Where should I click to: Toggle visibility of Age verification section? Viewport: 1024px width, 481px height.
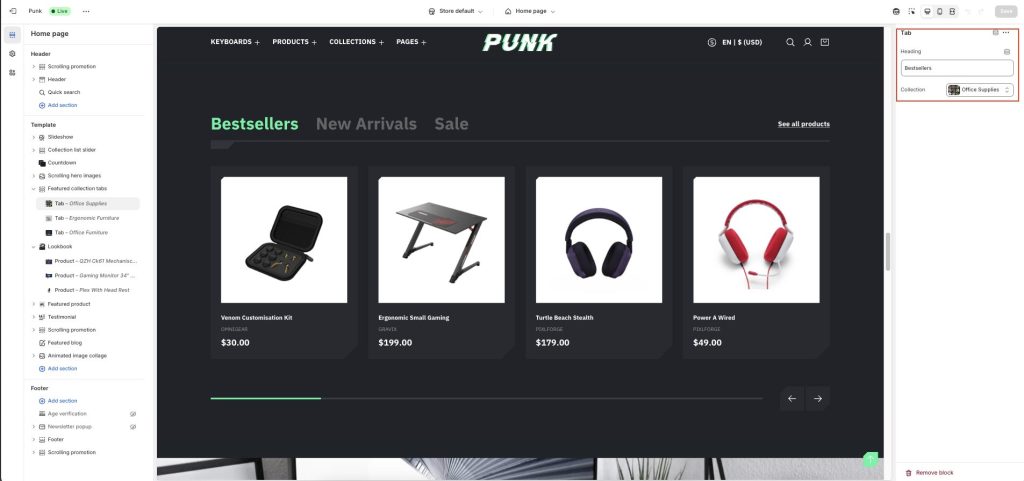133,414
